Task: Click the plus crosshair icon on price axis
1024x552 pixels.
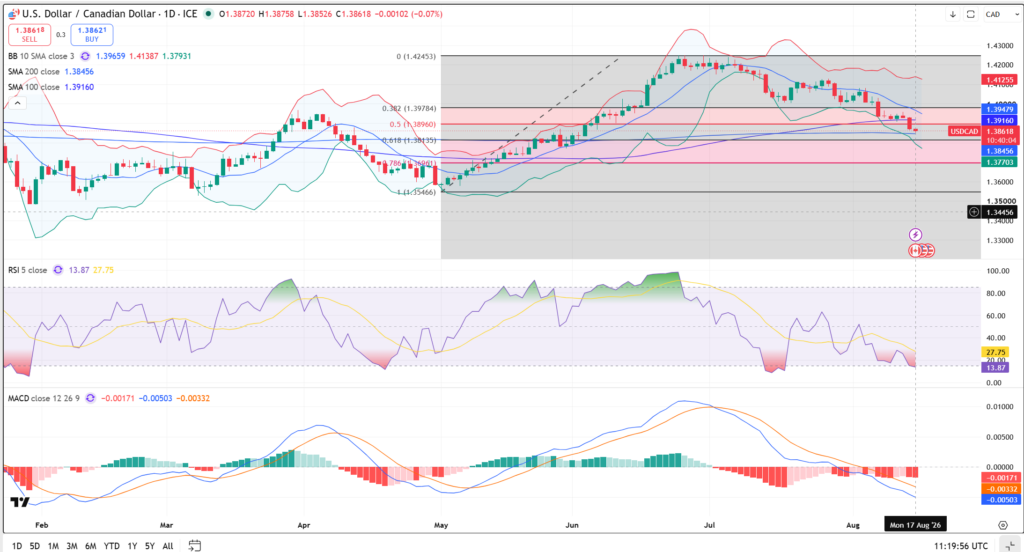Action: click(x=974, y=212)
